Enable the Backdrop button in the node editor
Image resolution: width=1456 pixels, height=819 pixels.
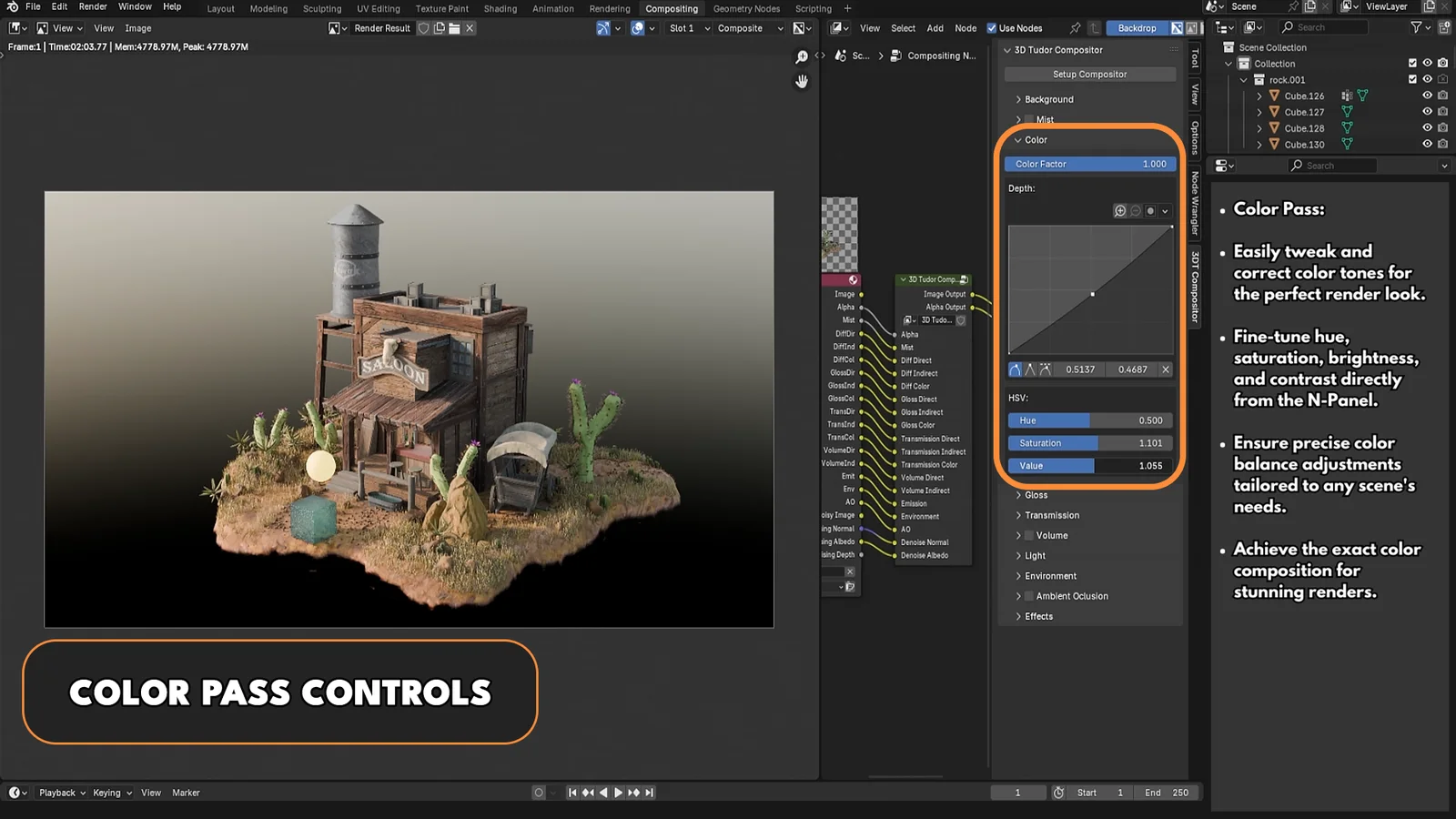[x=1137, y=27]
